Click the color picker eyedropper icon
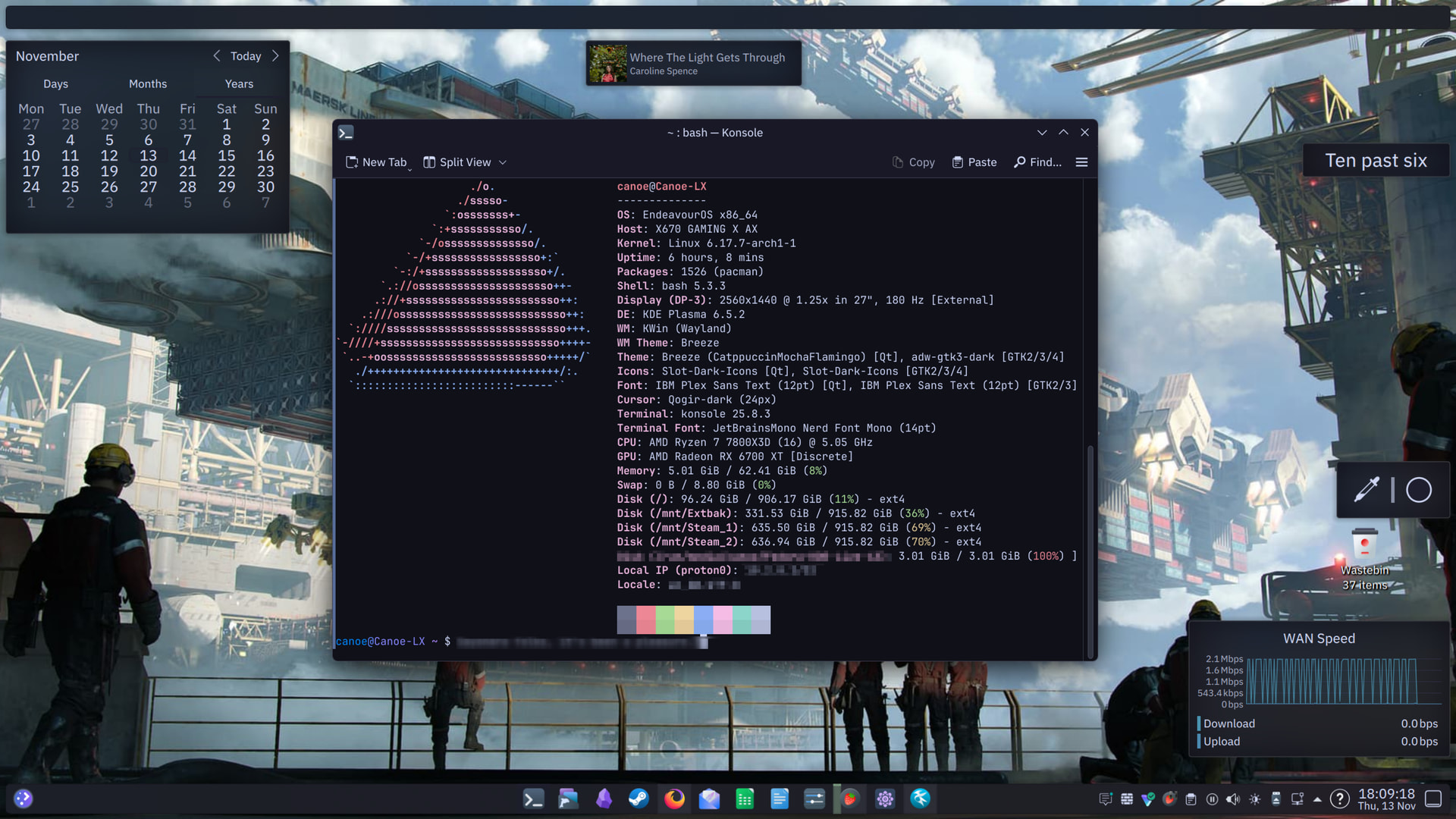 (x=1367, y=490)
